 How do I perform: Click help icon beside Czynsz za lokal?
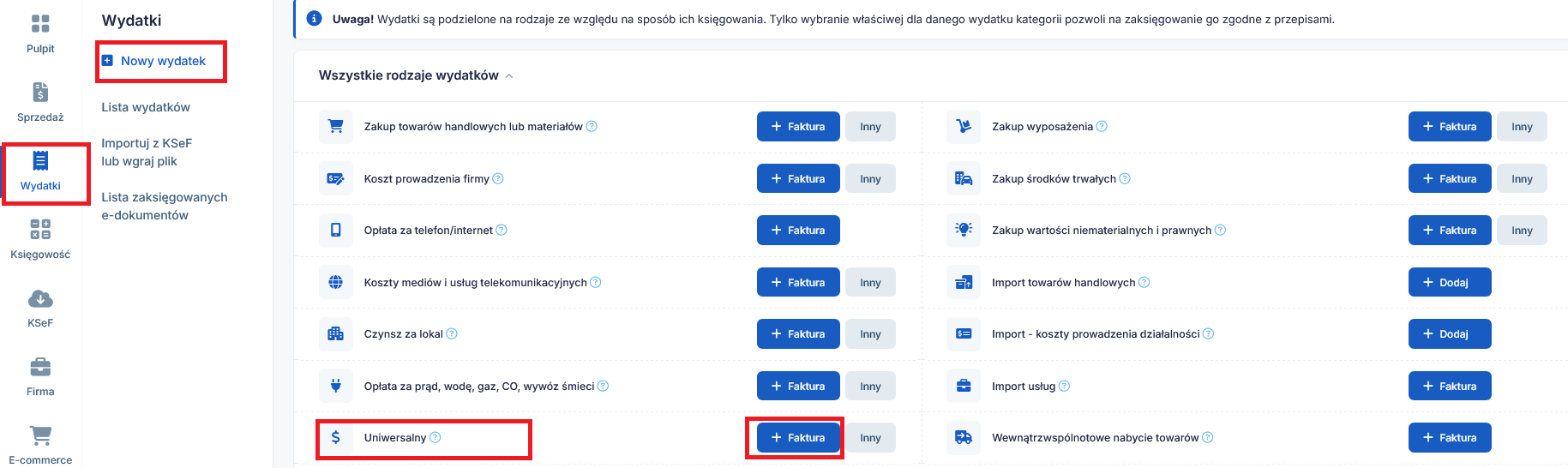pos(452,333)
